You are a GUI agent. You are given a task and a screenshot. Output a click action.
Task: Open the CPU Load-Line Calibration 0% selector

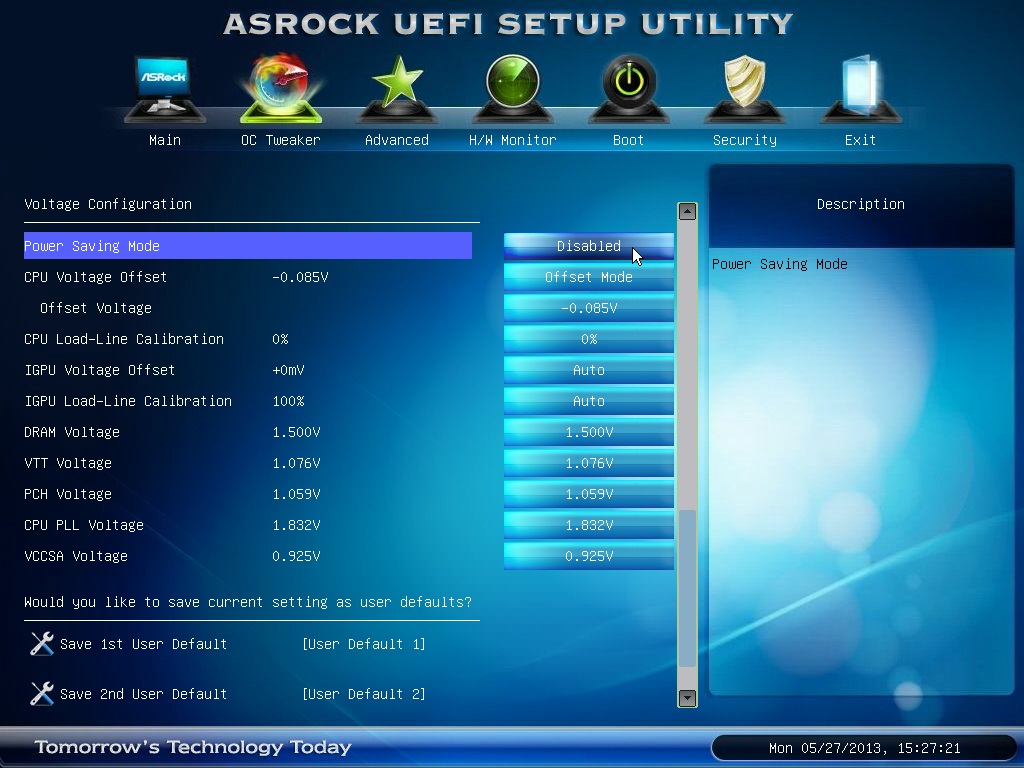coord(589,339)
